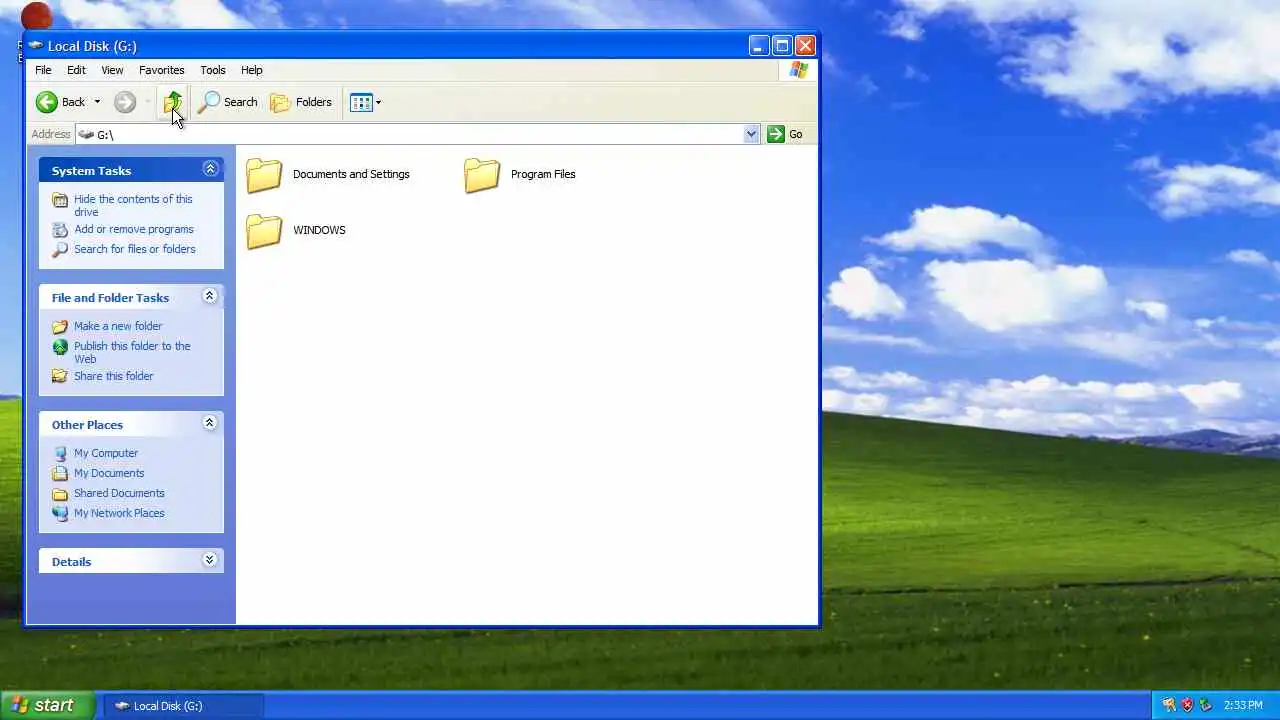Viewport: 1280px width, 720px height.
Task: Open the File menu
Action: (x=43, y=70)
